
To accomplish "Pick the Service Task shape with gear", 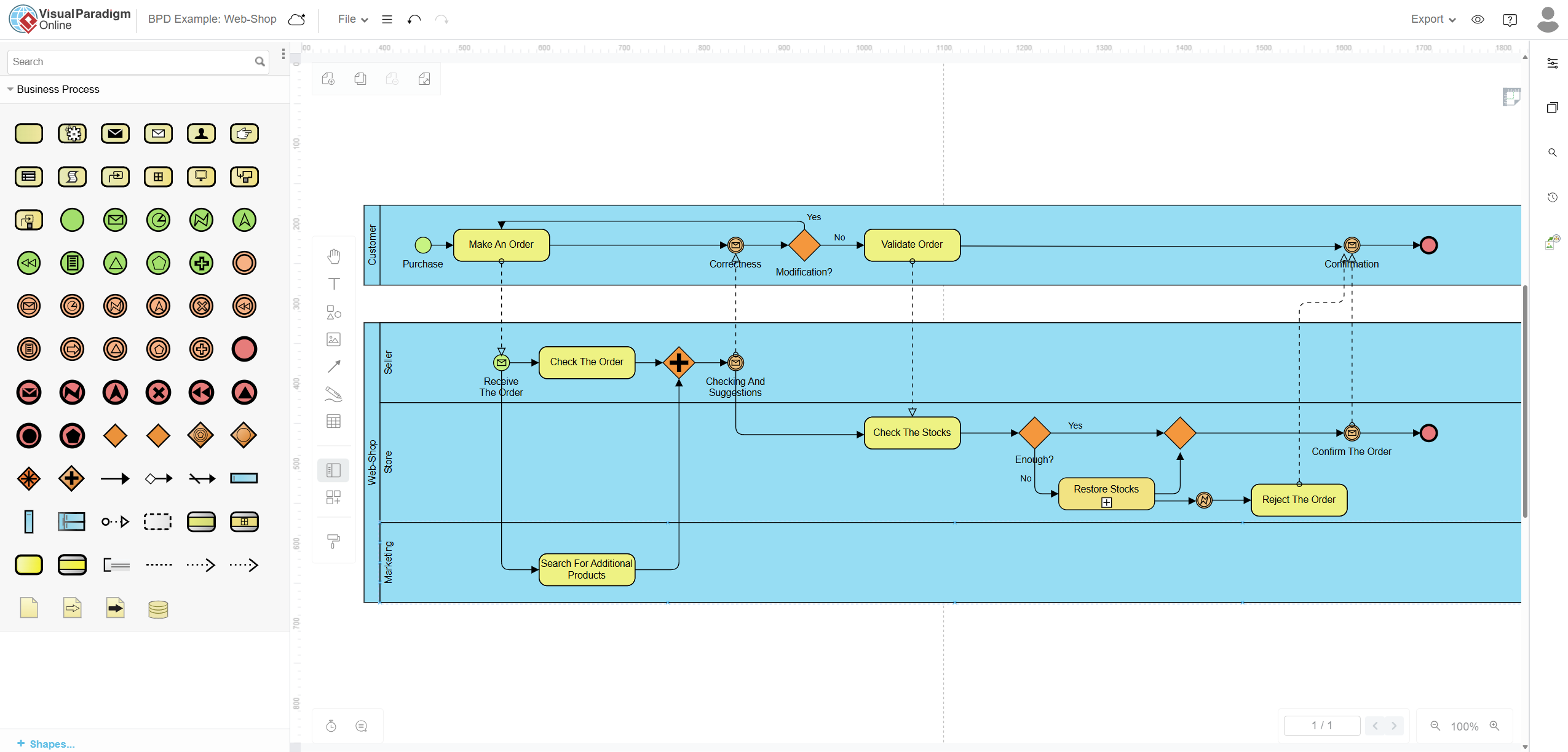I will (72, 133).
